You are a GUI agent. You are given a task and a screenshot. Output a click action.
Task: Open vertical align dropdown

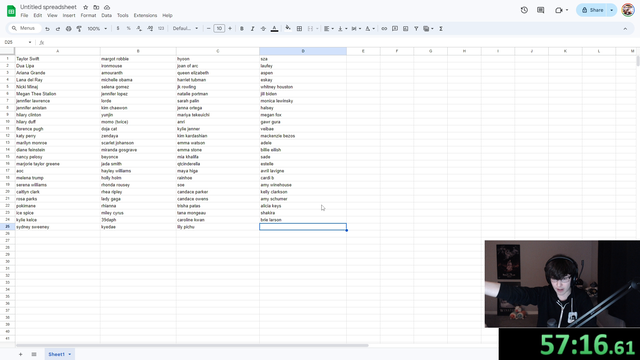click(342, 29)
